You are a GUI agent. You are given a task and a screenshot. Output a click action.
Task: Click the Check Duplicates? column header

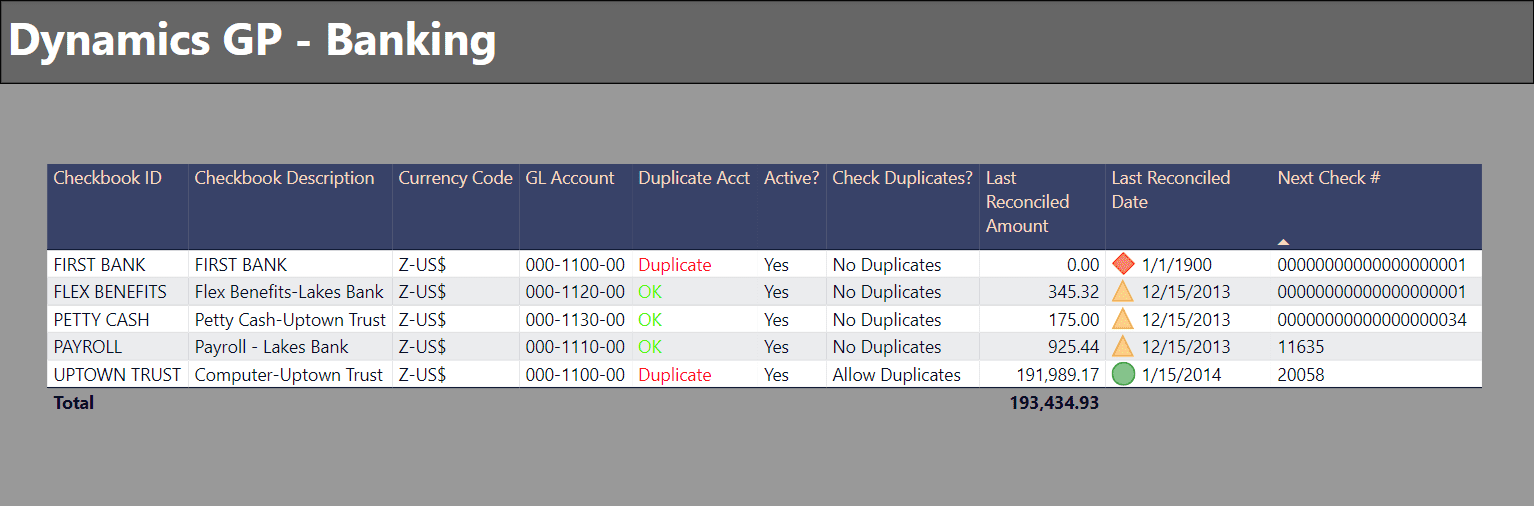point(902,178)
